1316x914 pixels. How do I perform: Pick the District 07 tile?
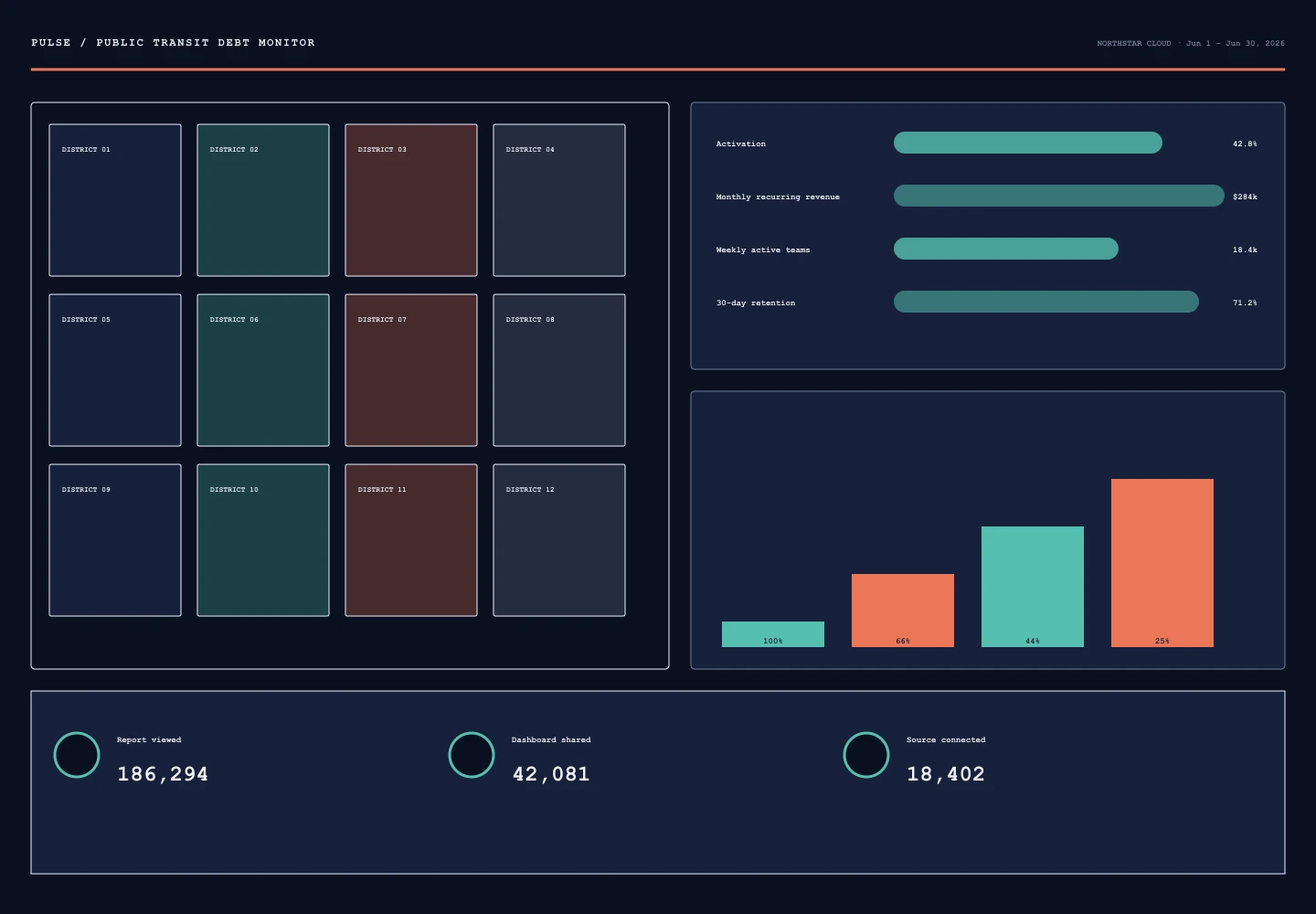coord(411,370)
